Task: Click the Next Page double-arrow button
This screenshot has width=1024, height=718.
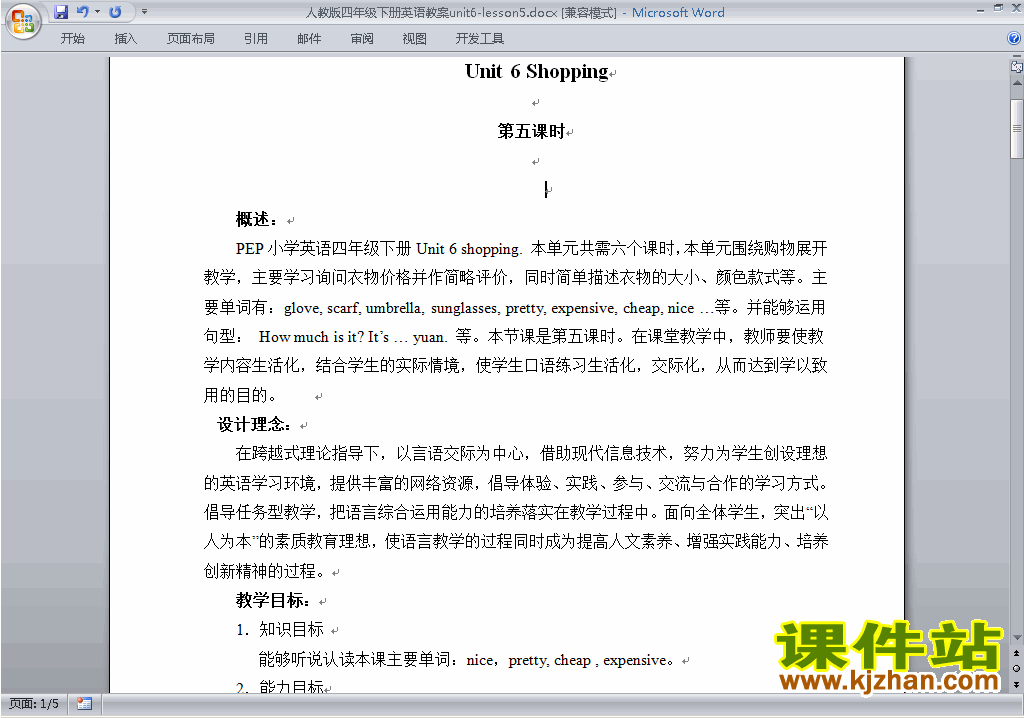Action: (1017, 684)
